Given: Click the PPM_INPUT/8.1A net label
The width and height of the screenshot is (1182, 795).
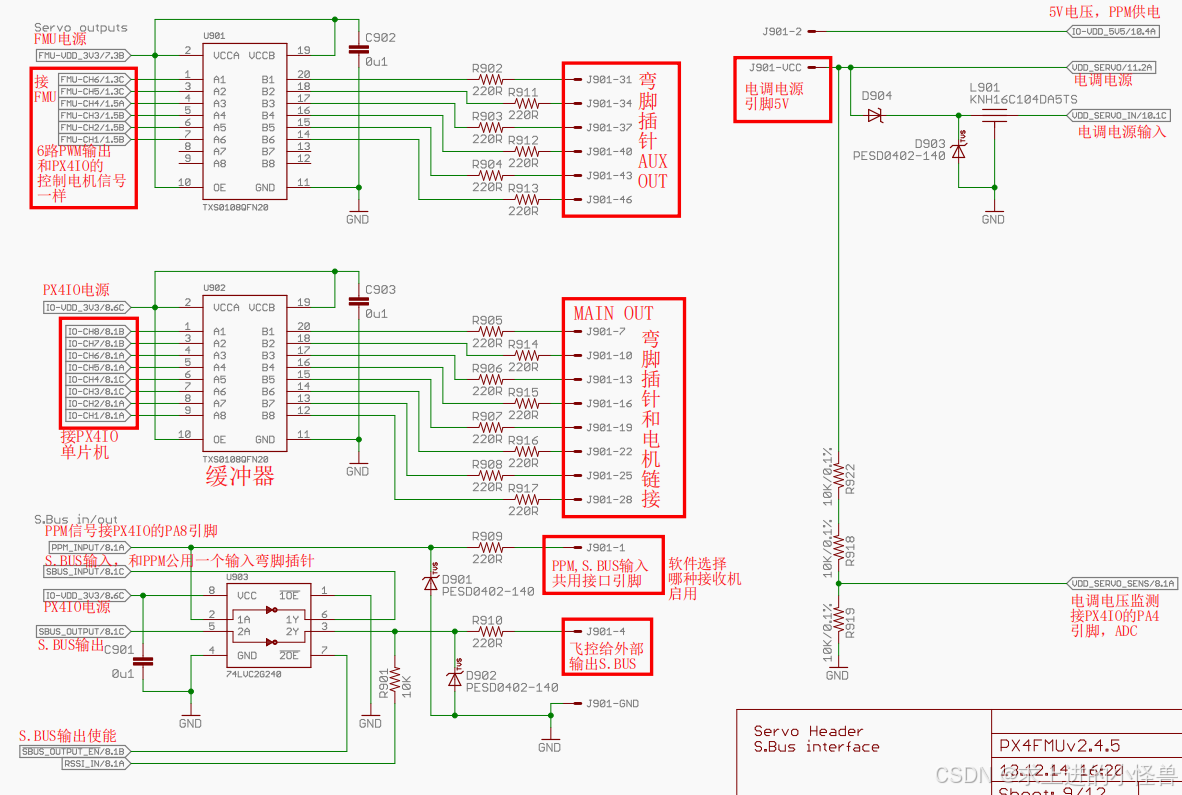Looking at the screenshot, I should [90, 548].
